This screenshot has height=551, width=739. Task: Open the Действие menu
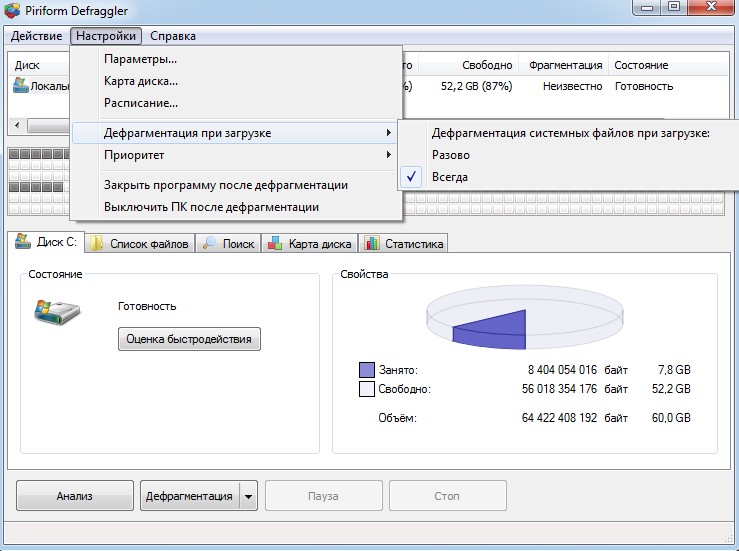click(x=36, y=36)
